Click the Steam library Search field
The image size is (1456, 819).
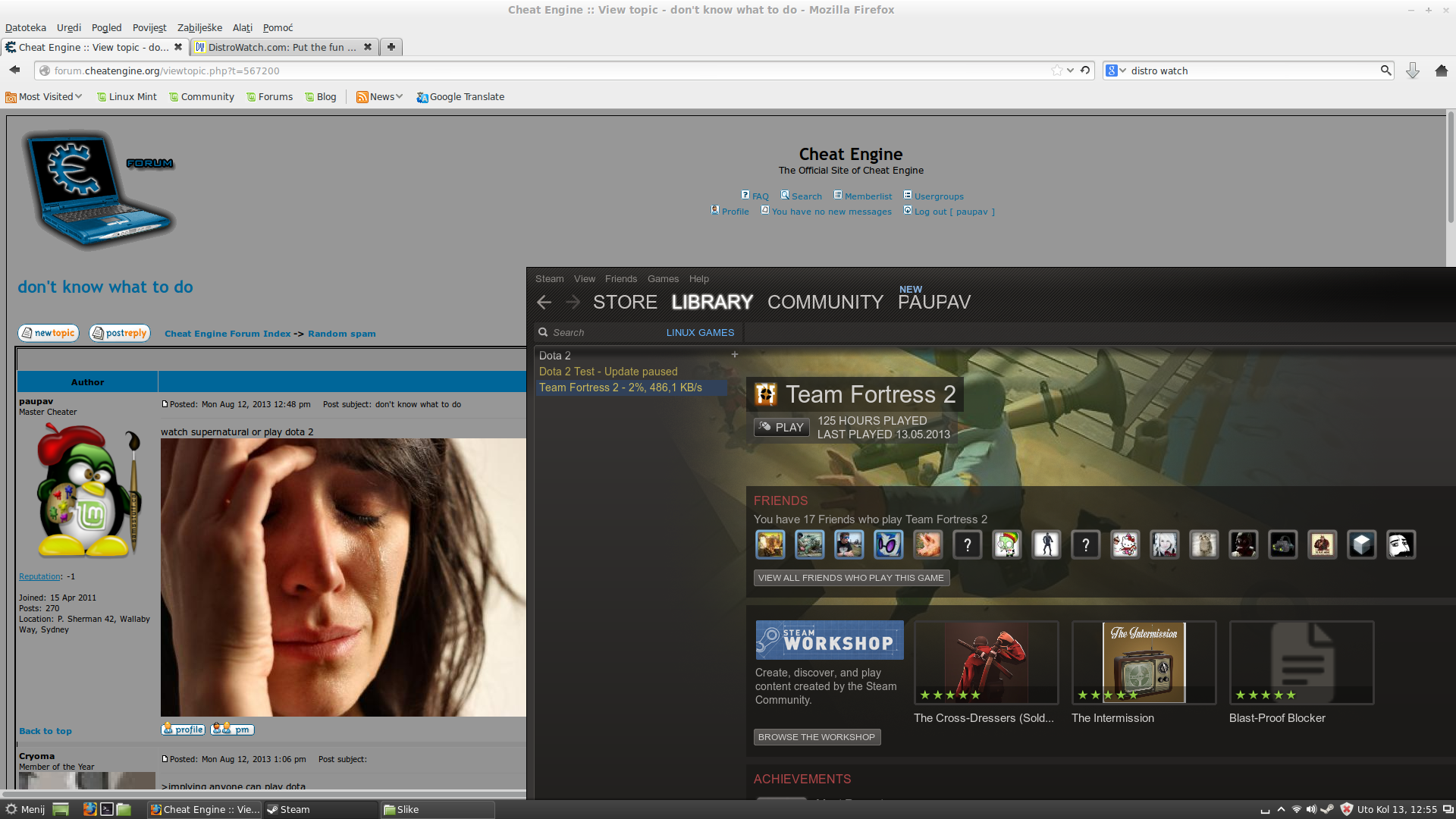tap(599, 333)
